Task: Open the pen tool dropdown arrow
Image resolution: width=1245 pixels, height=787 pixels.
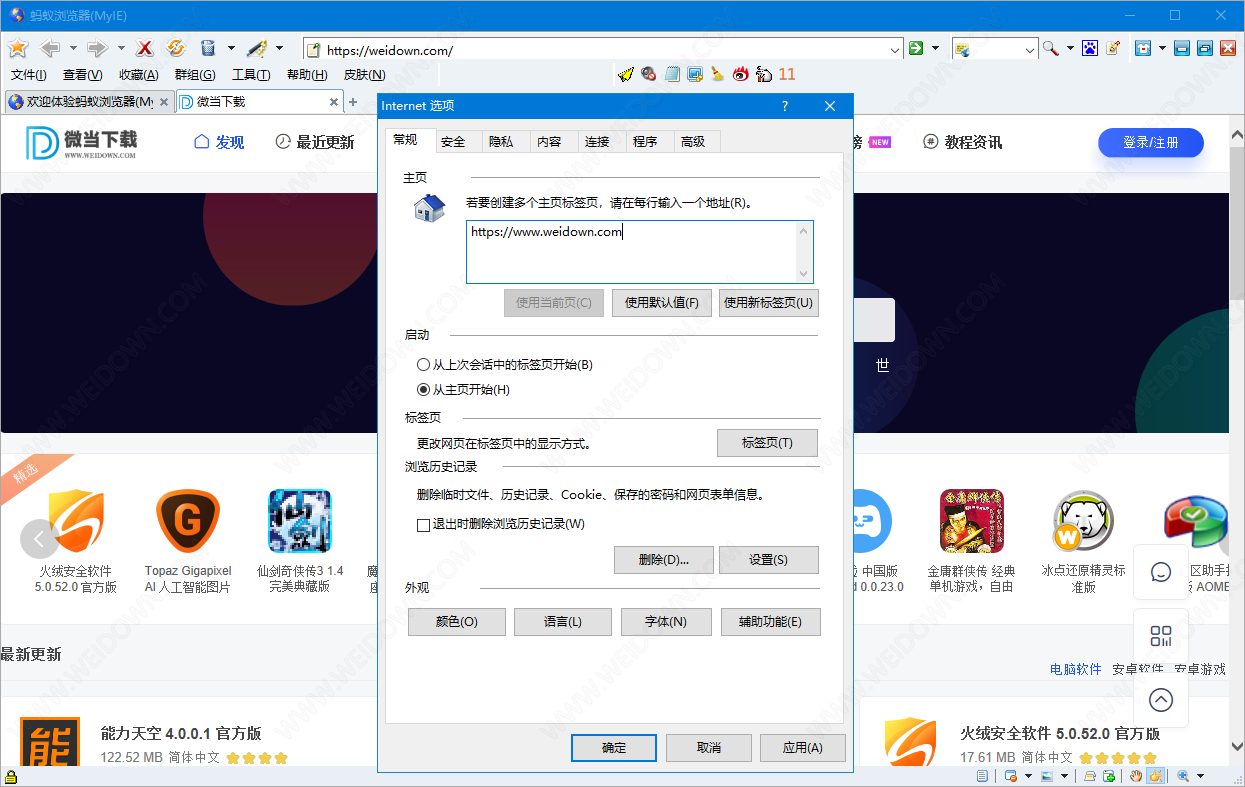Action: (279, 48)
